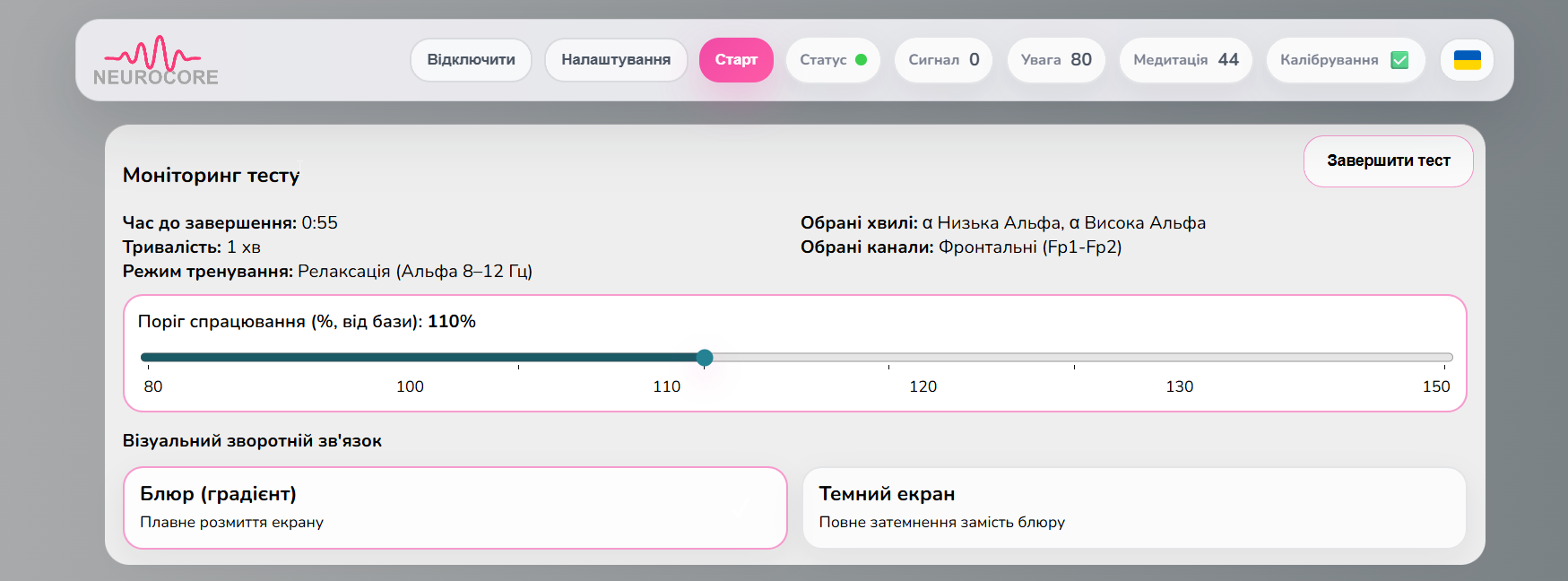Image resolution: width=1568 pixels, height=581 pixels.
Task: Click the slider's 80 minimum label
Action: [153, 386]
